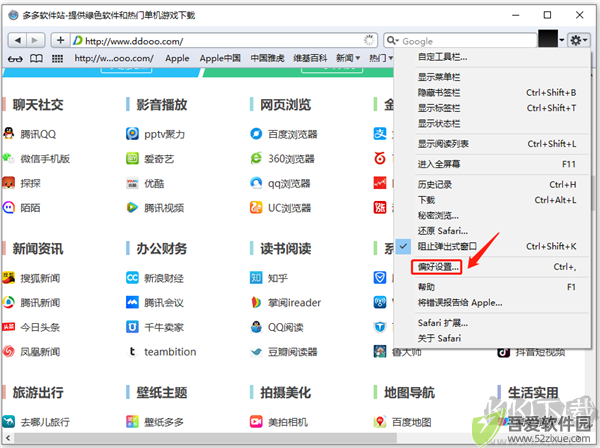Click the 掌阅ireader icon

click(256, 302)
